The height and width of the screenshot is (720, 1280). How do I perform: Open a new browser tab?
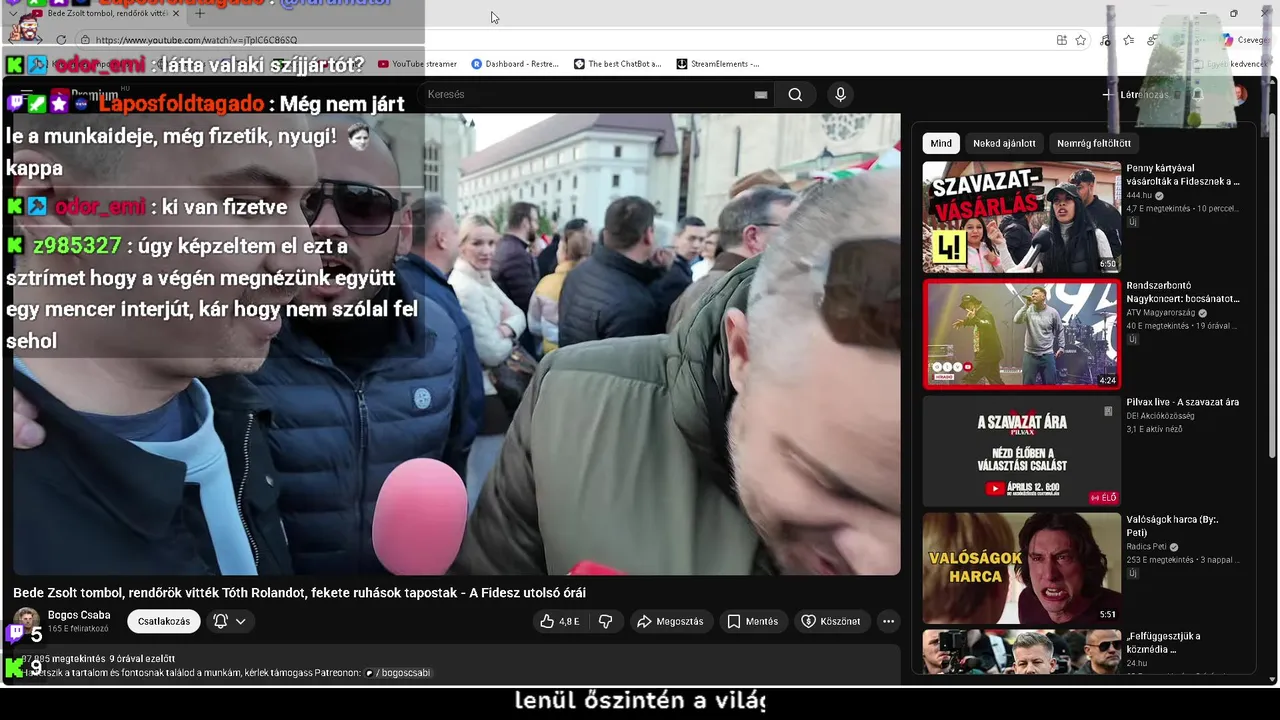199,14
